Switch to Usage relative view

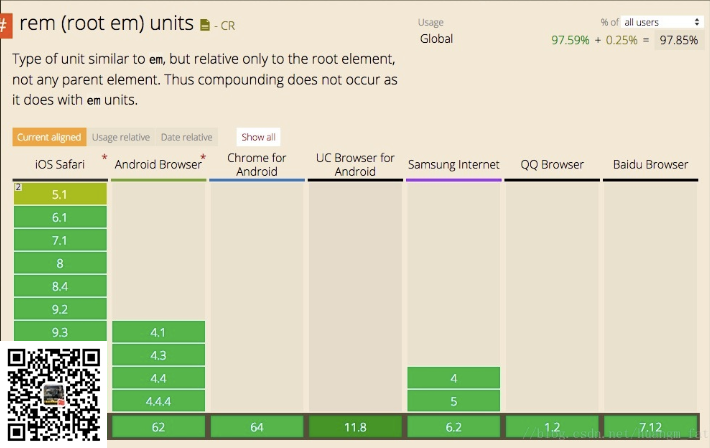tap(121, 137)
